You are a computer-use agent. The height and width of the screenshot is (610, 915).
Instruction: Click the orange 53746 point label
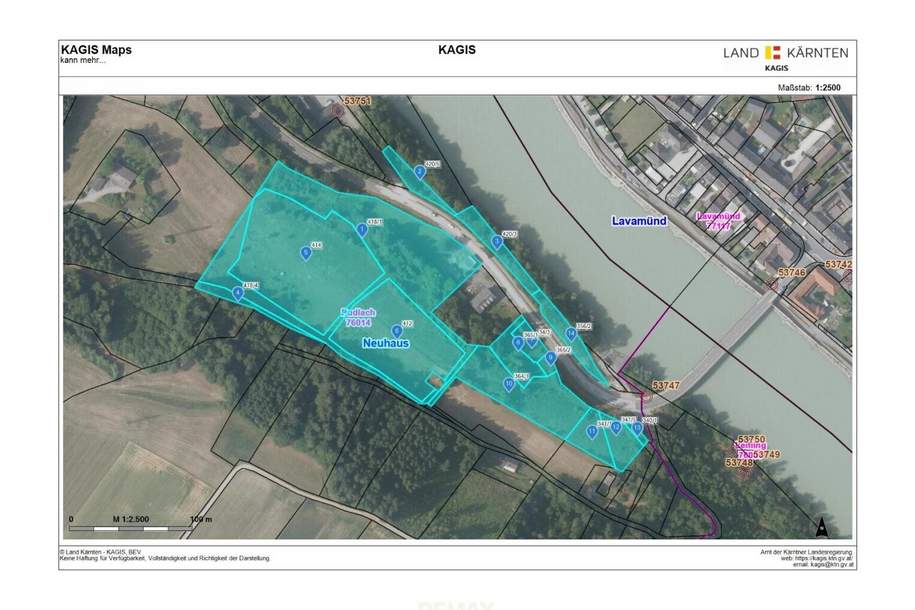click(x=791, y=273)
